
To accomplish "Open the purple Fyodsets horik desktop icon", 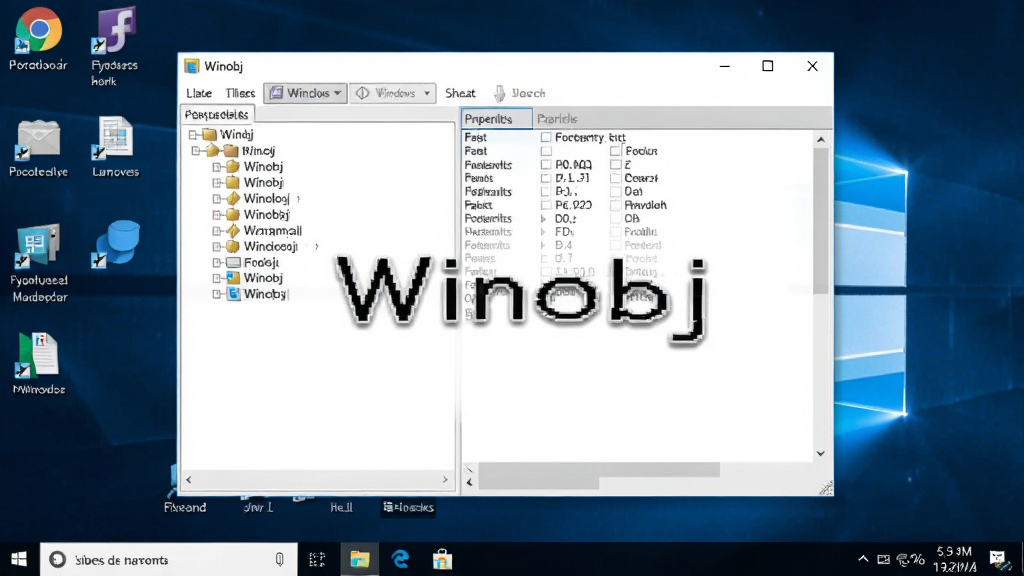I will [115, 30].
